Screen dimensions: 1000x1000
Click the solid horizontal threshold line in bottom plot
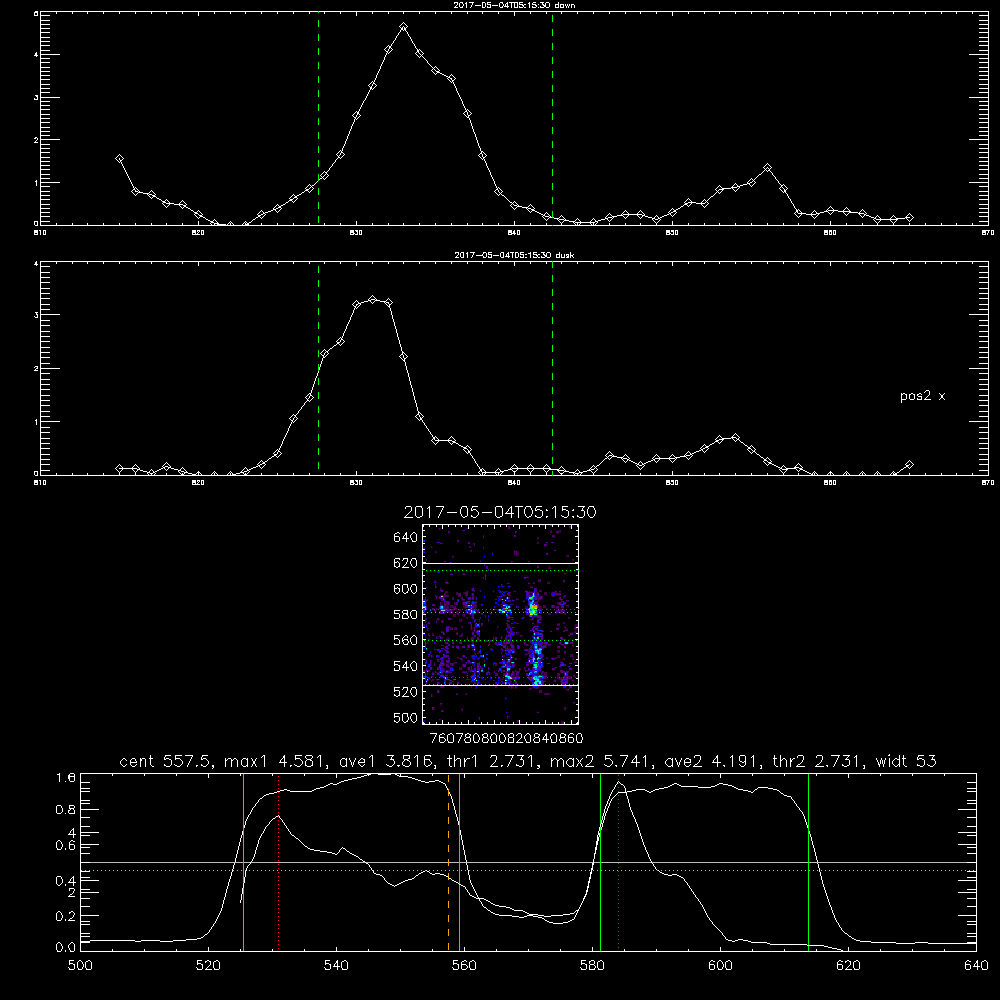(x=528, y=862)
